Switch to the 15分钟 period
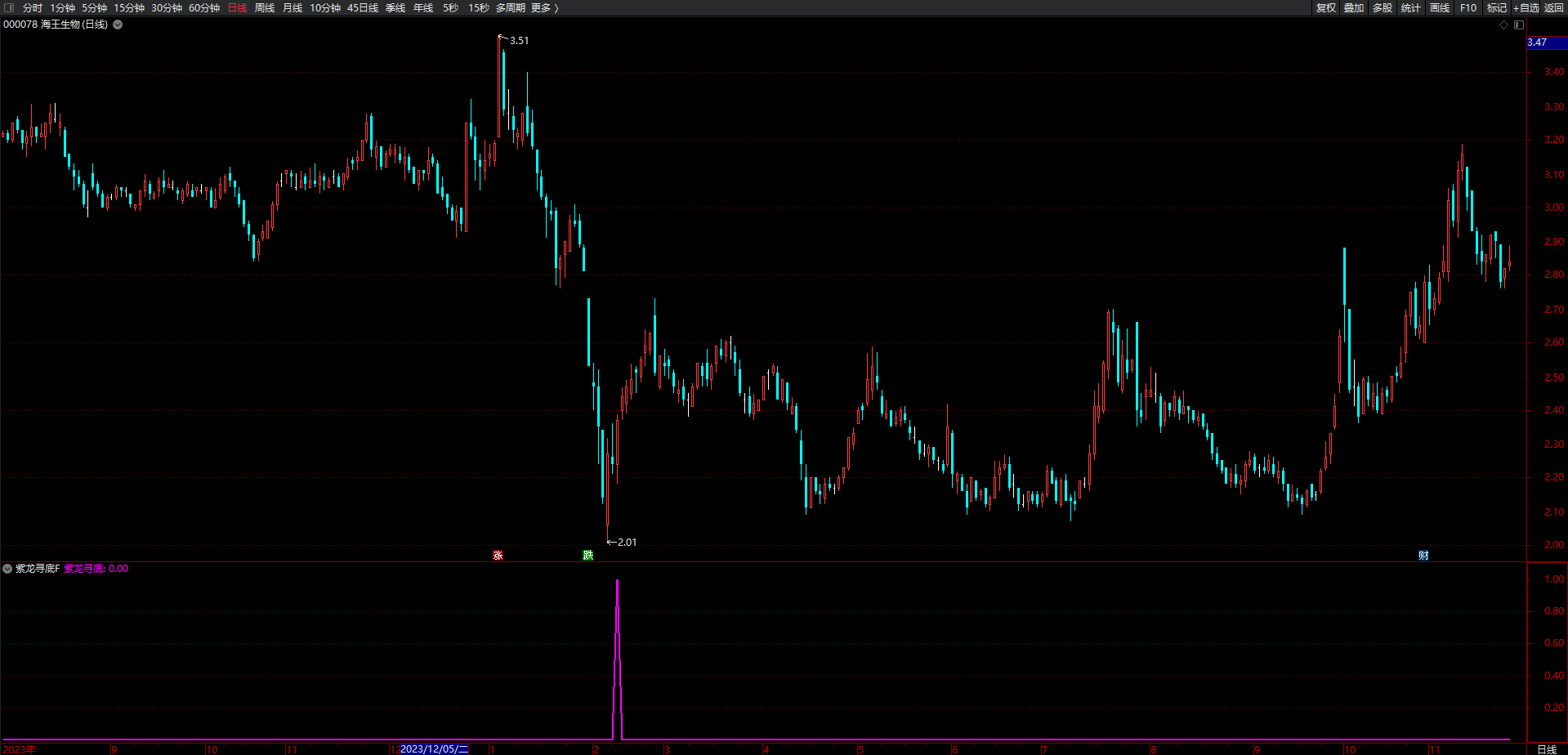1568x755 pixels. tap(129, 7)
